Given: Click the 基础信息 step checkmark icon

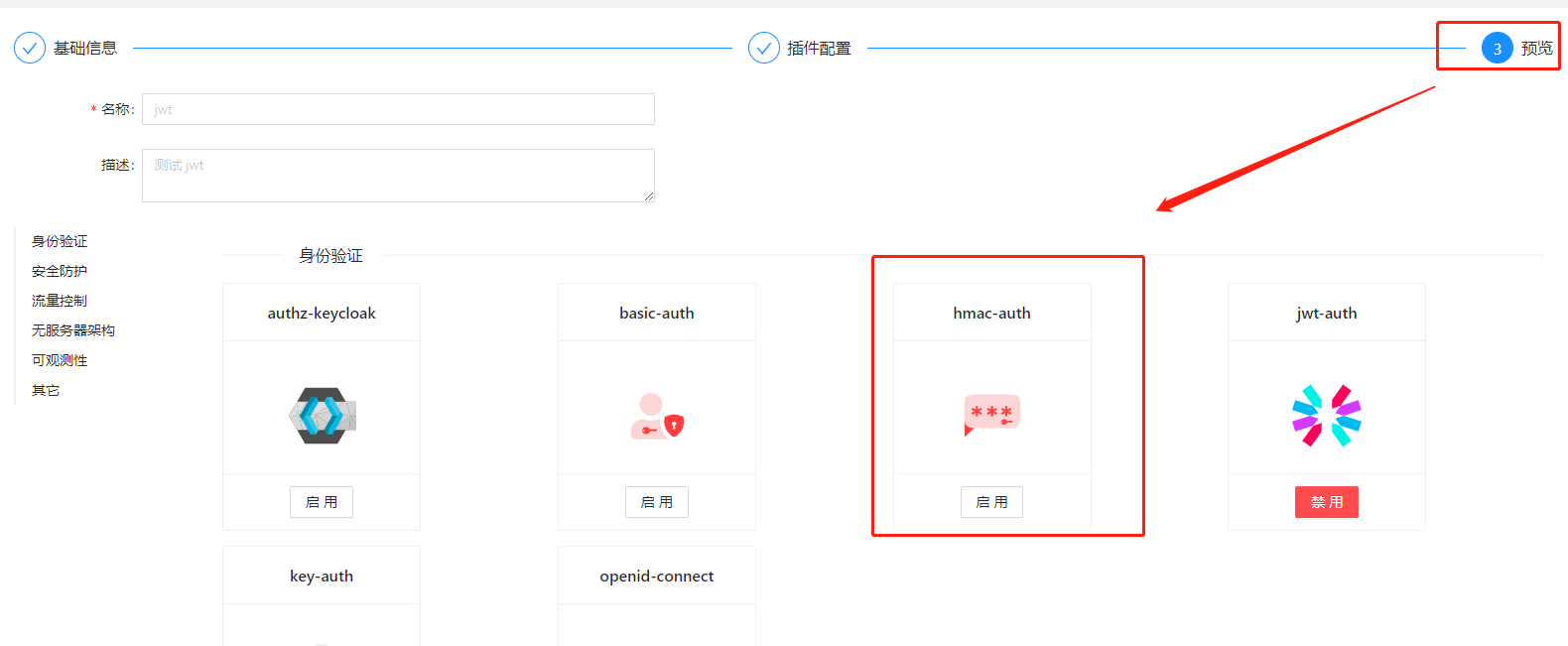Looking at the screenshot, I should tap(30, 48).
